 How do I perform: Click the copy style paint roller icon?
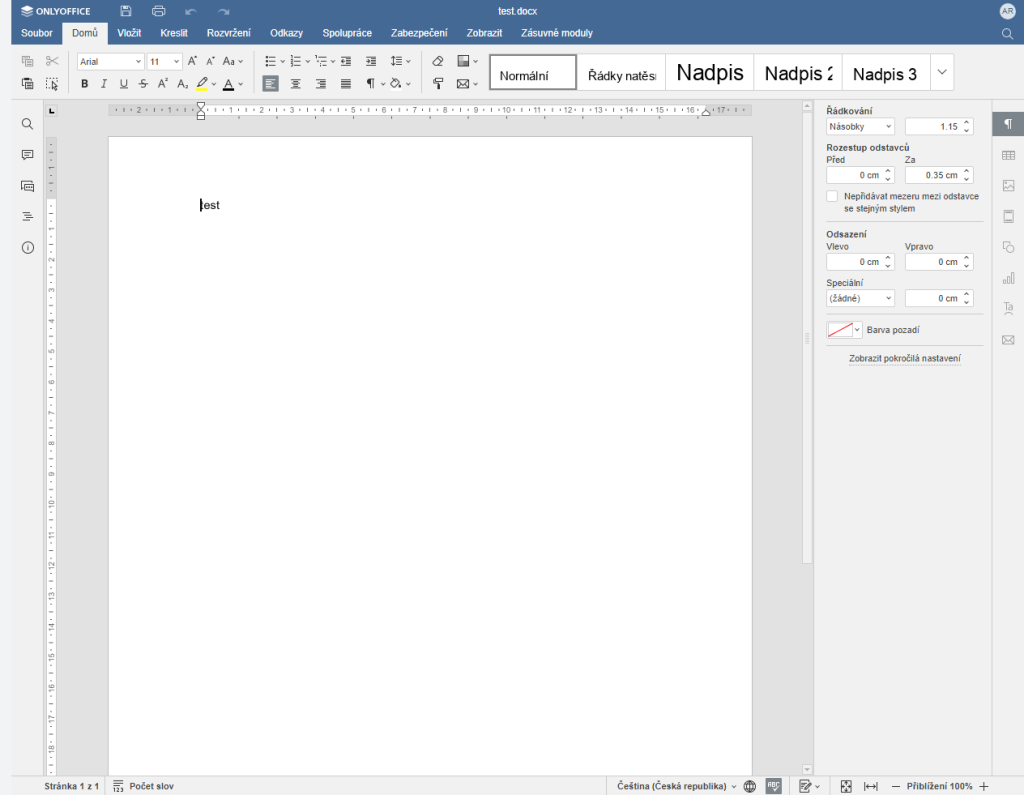click(438, 84)
